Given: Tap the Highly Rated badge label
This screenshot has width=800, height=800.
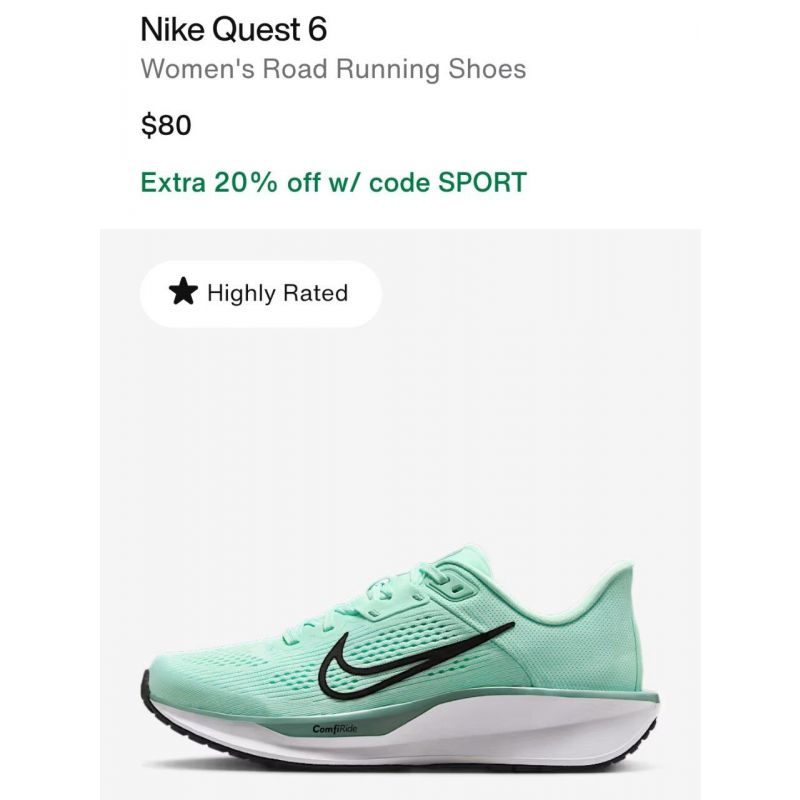Looking at the screenshot, I should [x=278, y=293].
